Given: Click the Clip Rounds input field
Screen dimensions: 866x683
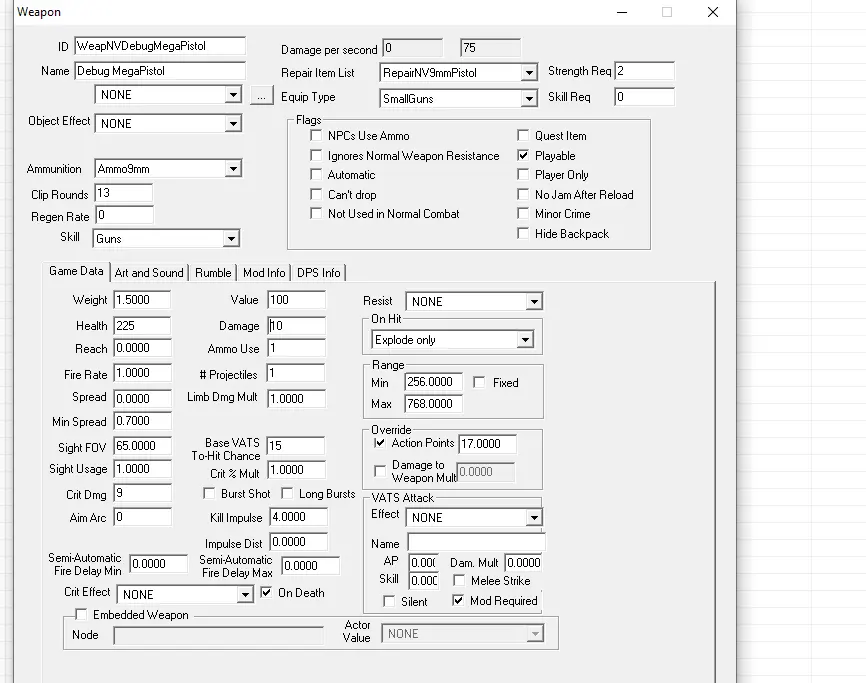Looking at the screenshot, I should coord(123,193).
